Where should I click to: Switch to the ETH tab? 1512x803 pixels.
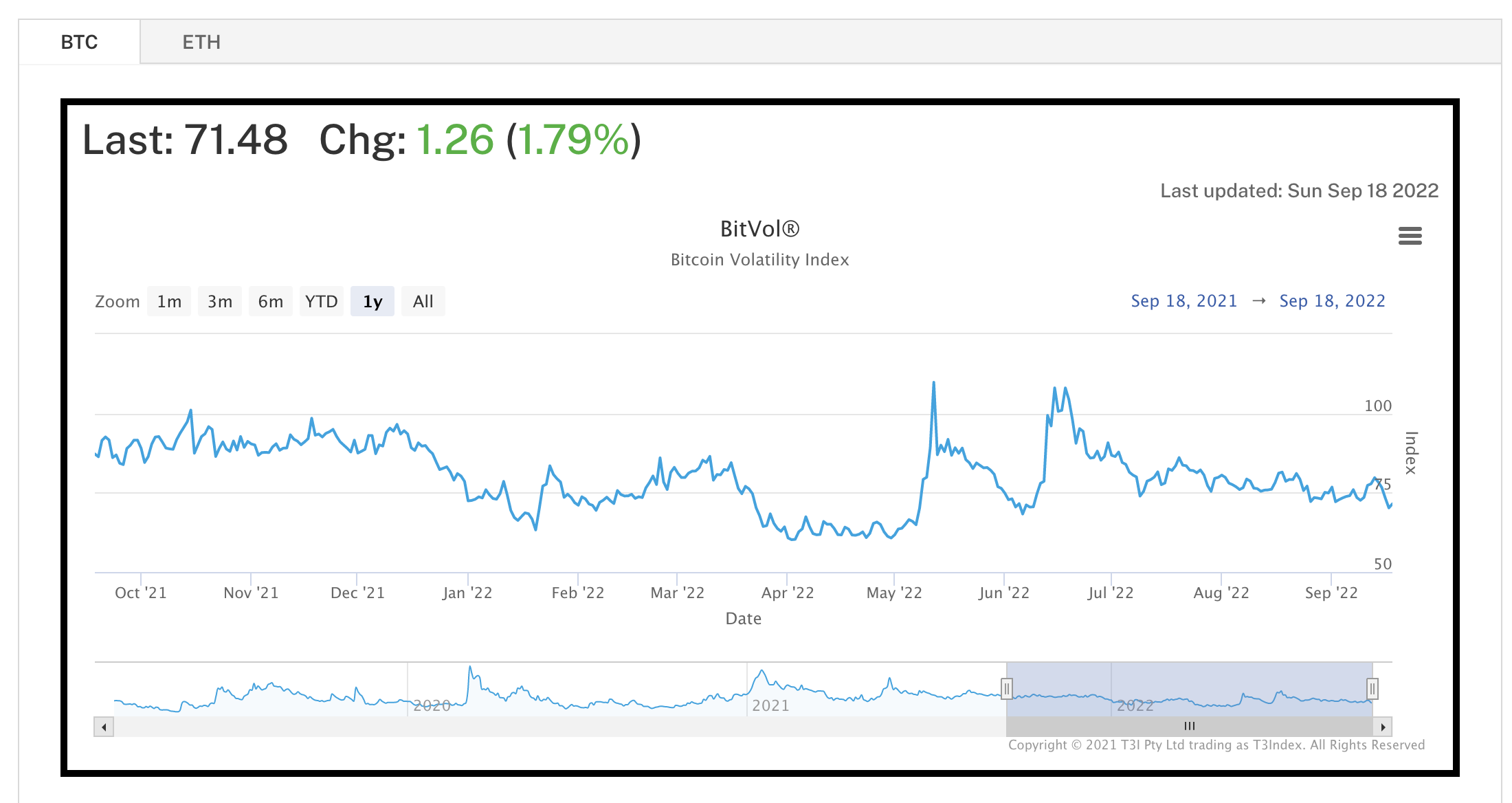[201, 42]
